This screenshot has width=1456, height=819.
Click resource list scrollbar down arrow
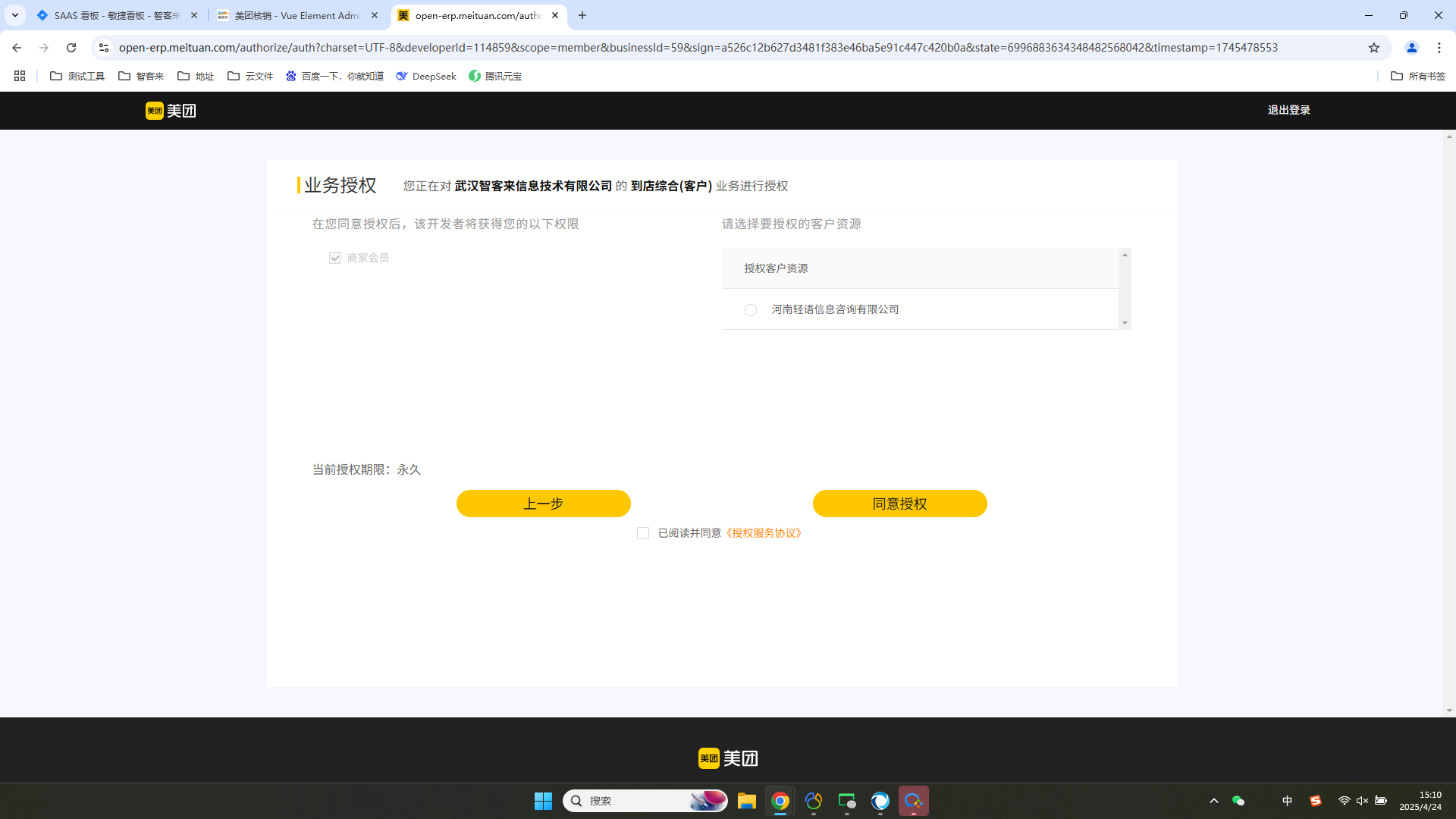click(1125, 323)
